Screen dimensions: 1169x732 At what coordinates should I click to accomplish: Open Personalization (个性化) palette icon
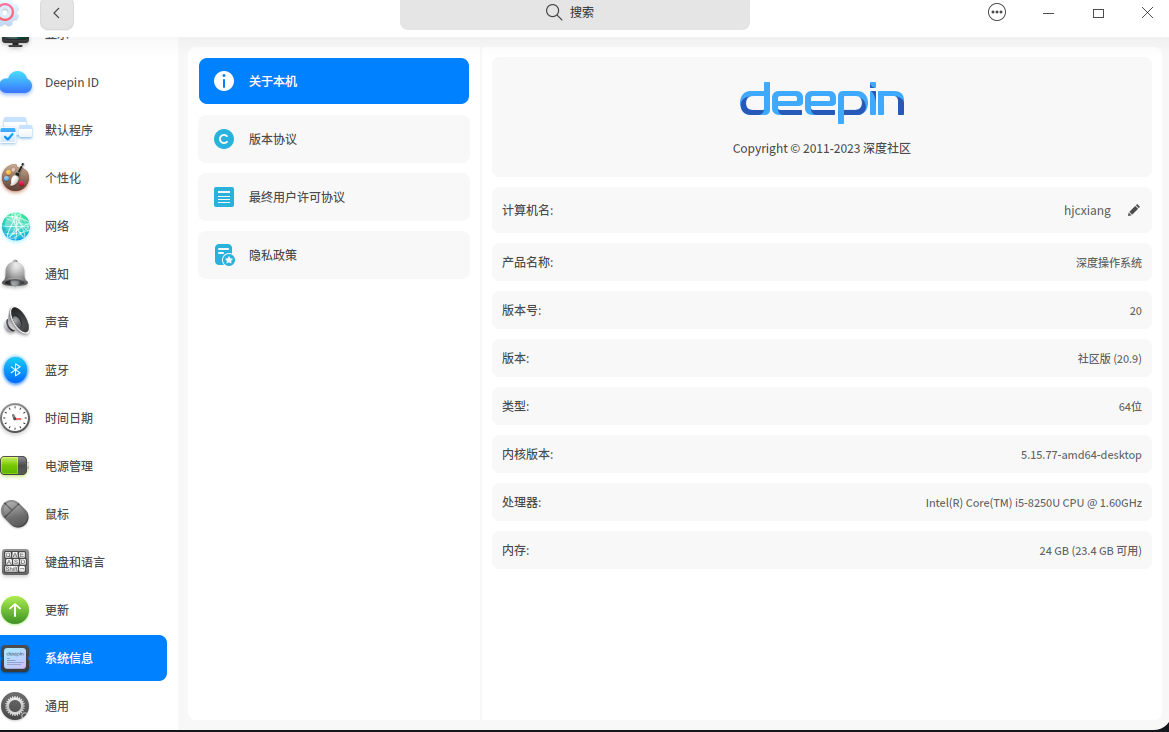(x=16, y=178)
